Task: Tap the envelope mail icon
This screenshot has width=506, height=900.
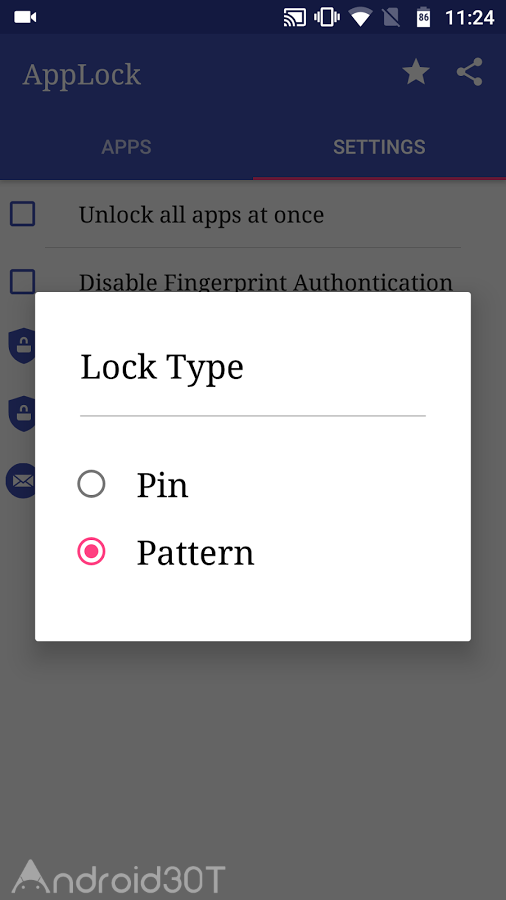Action: coord(21,480)
